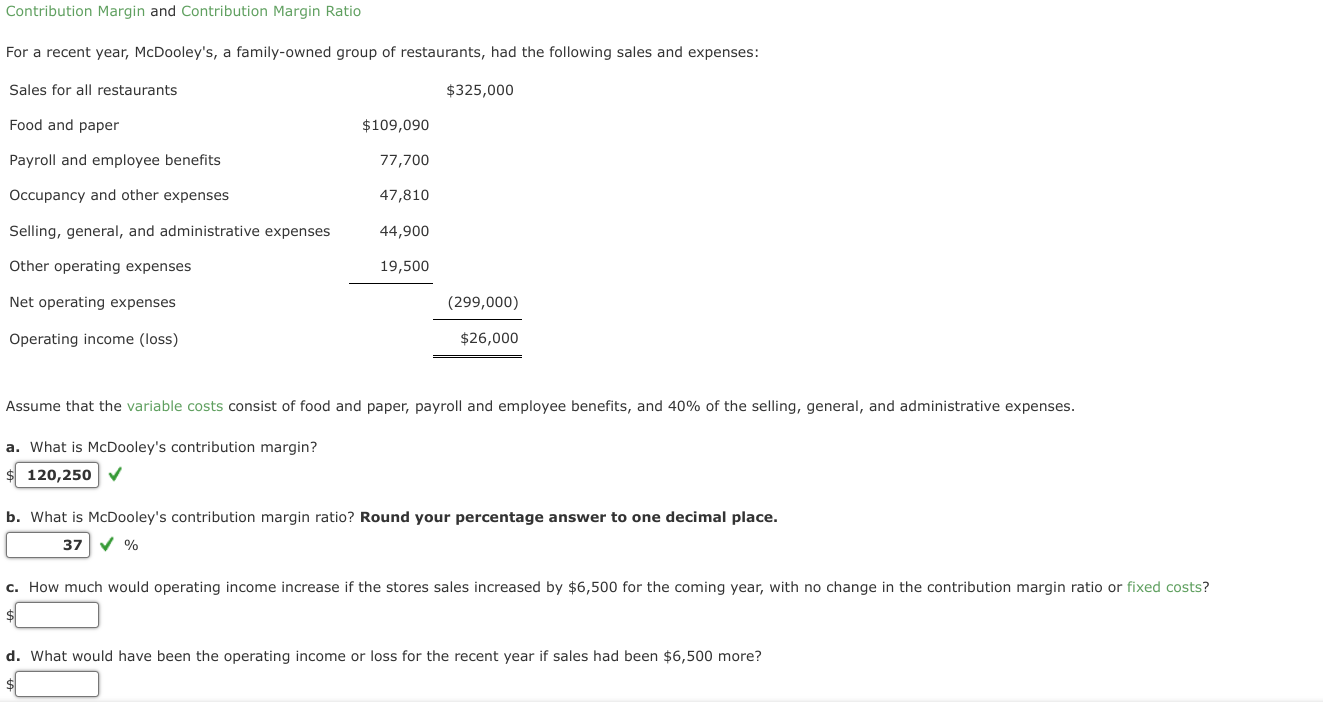The width and height of the screenshot is (1323, 702).
Task: View the variable costs definition
Action: click(x=175, y=405)
